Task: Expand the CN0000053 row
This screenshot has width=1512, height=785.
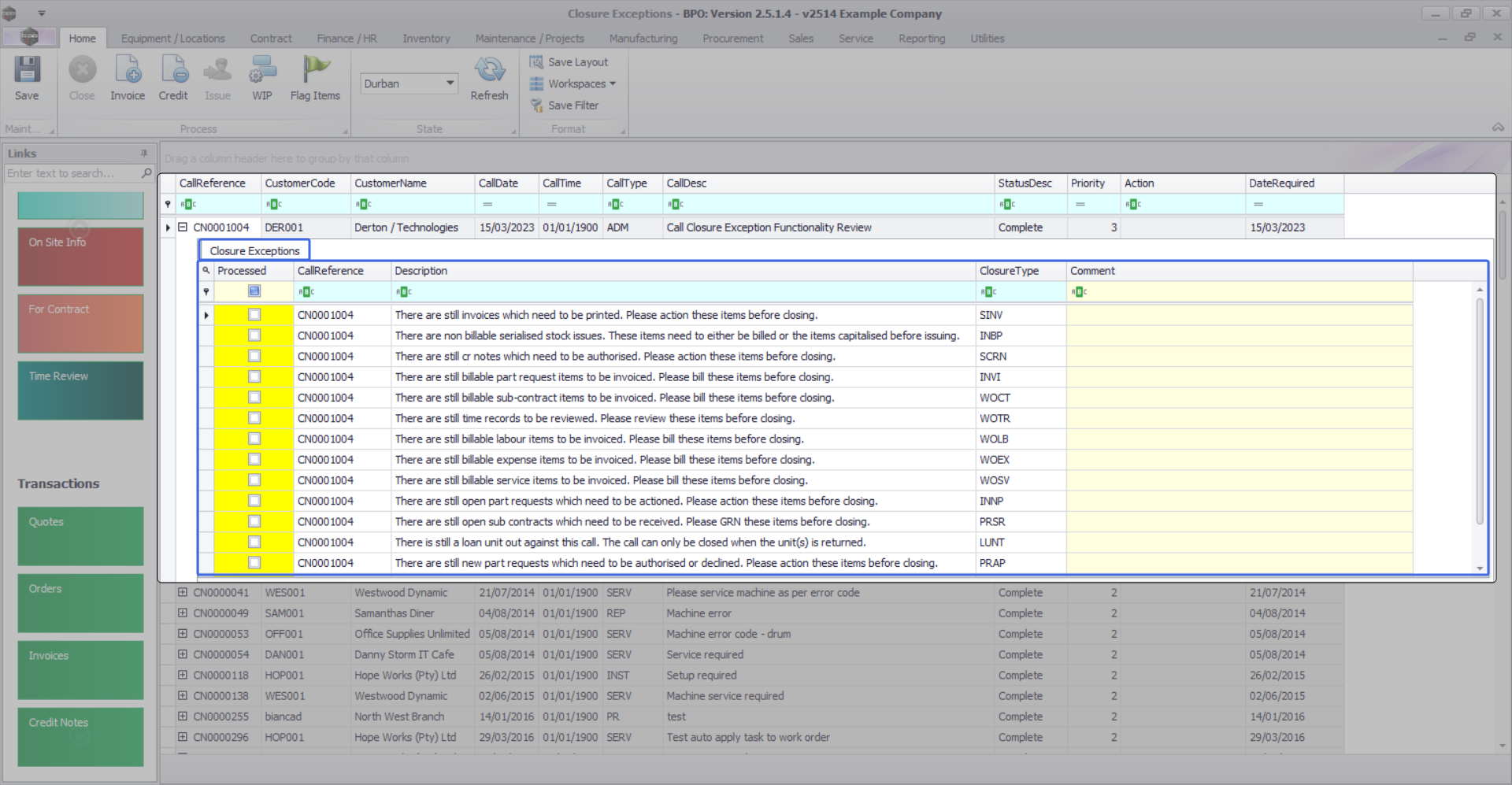Action: (183, 634)
